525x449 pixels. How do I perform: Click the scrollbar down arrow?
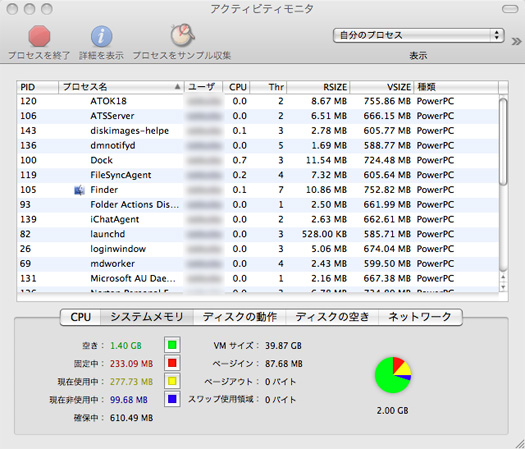503,287
